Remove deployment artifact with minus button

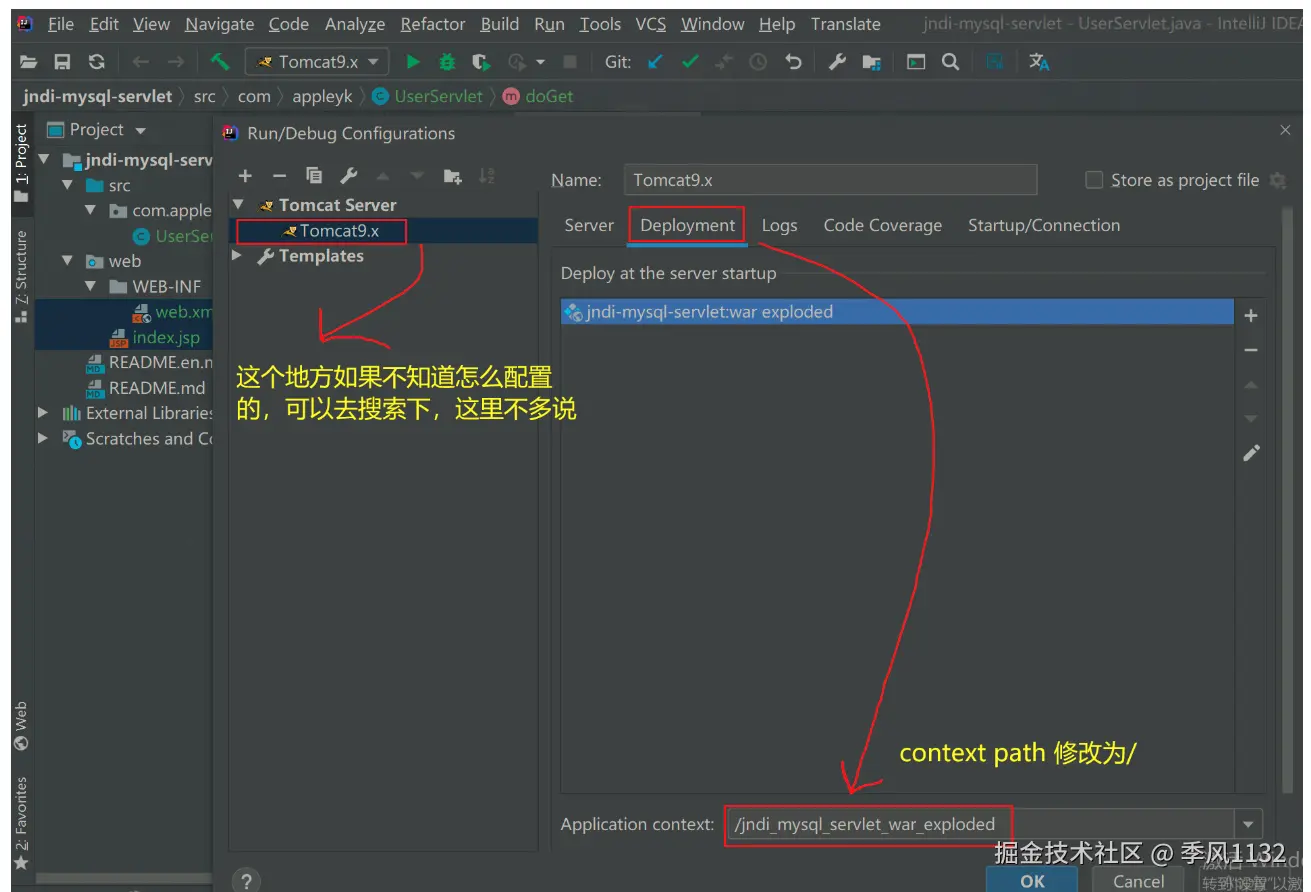(1250, 350)
